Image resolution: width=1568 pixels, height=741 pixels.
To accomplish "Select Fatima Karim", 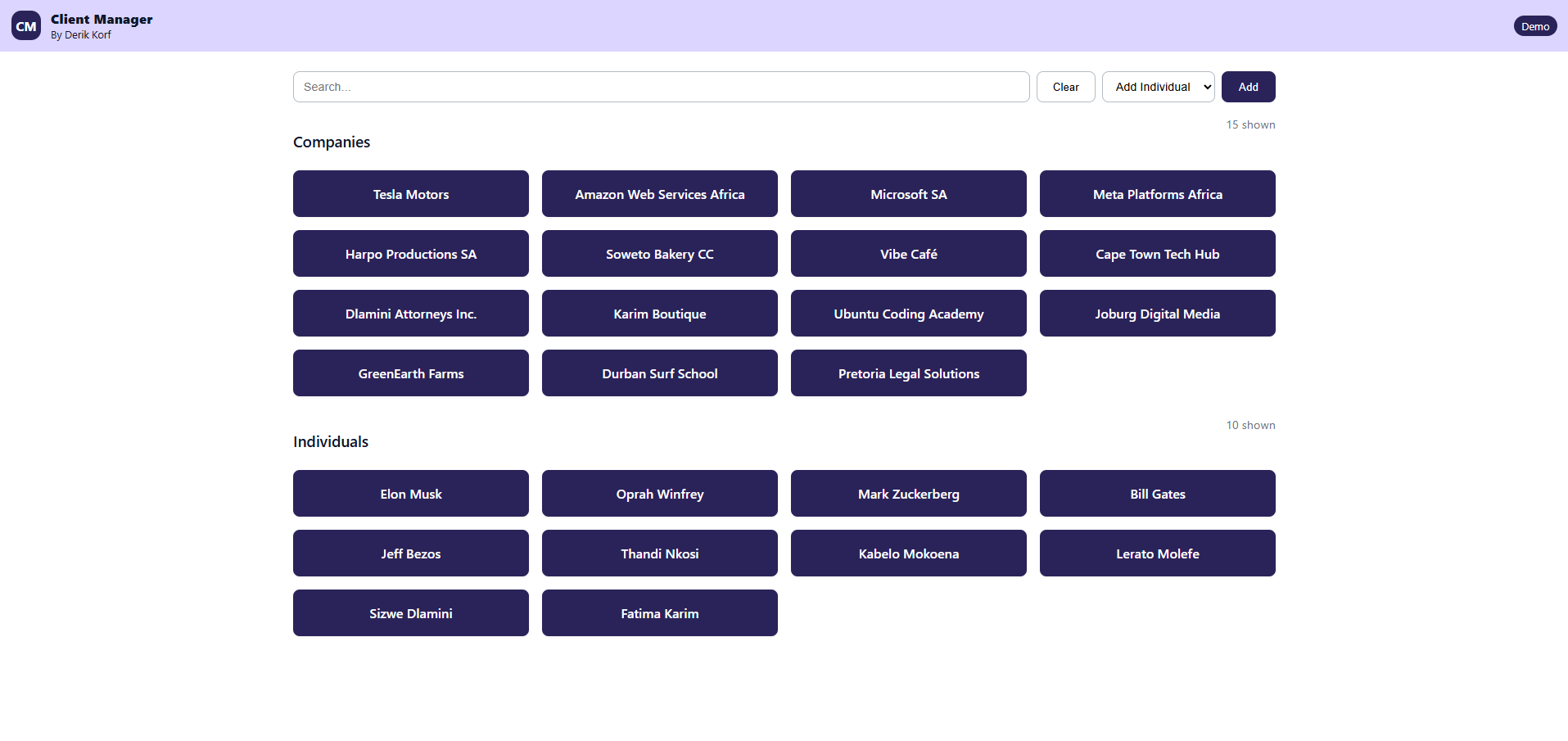I will pyautogui.click(x=660, y=613).
